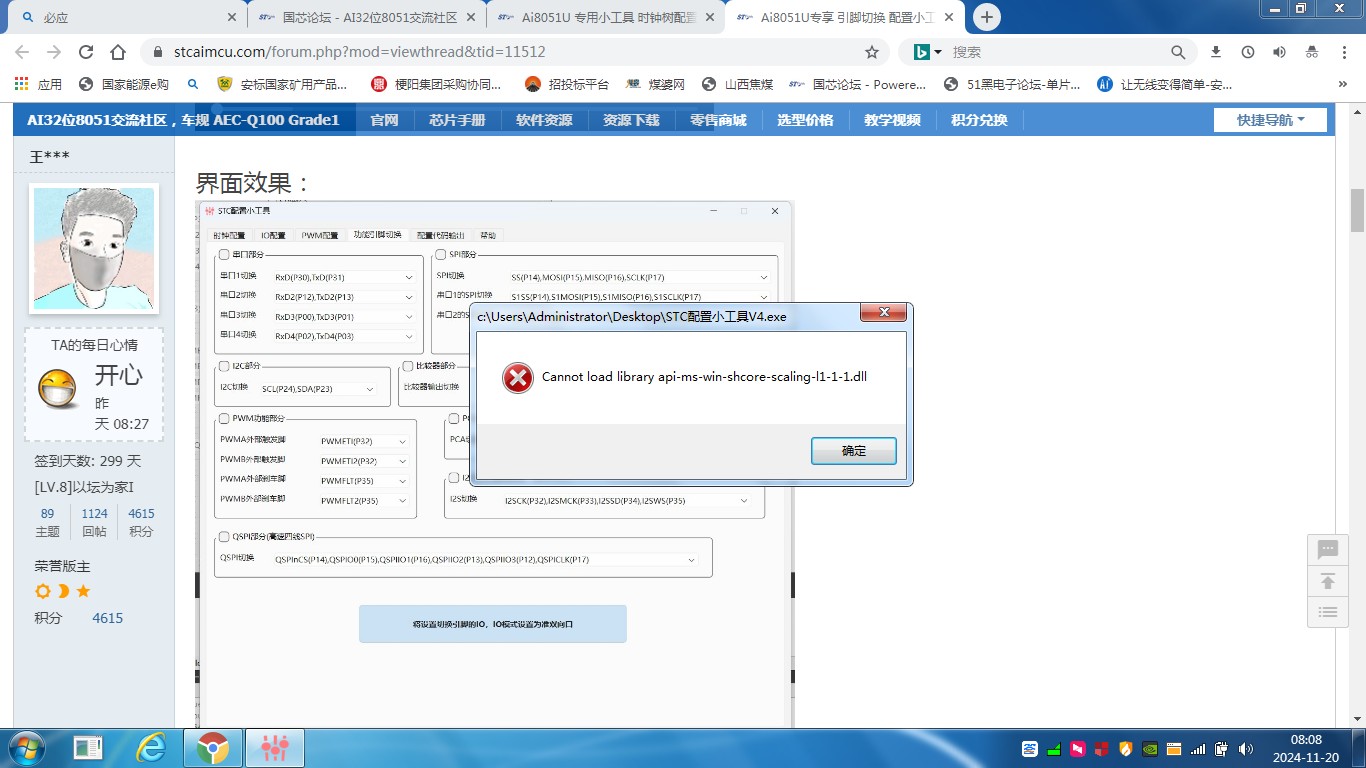Click the magnifier icon in the search box
Viewport: 1366px width, 768px height.
1178,52
